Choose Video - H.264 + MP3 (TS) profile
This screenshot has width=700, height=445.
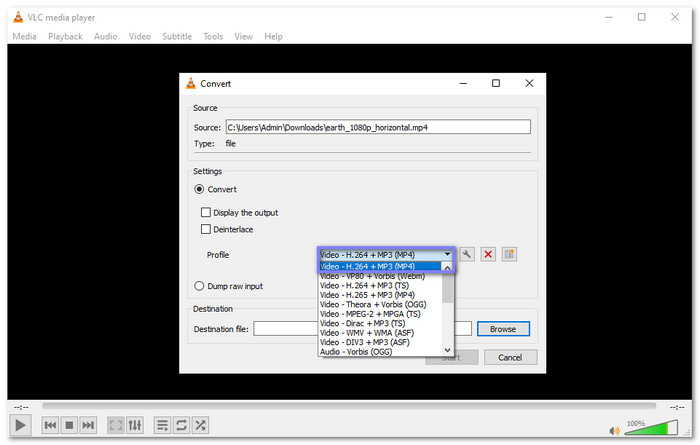pyautogui.click(x=380, y=286)
